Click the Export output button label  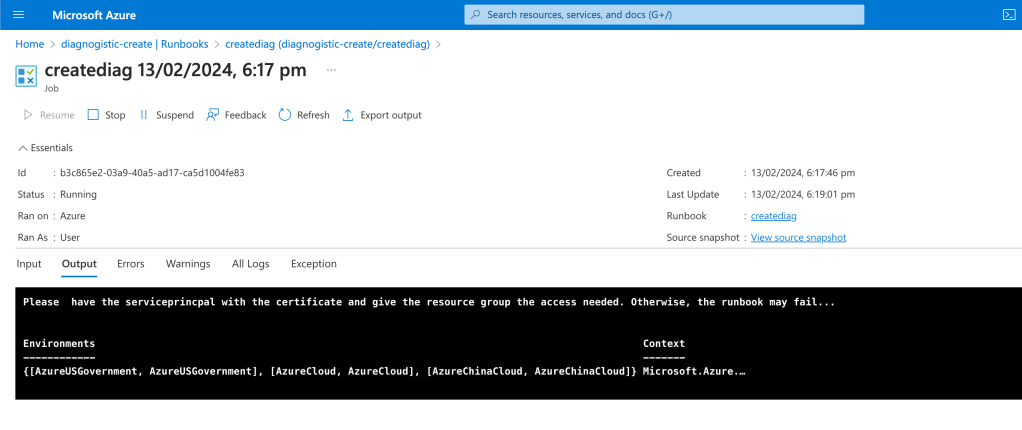[x=391, y=115]
